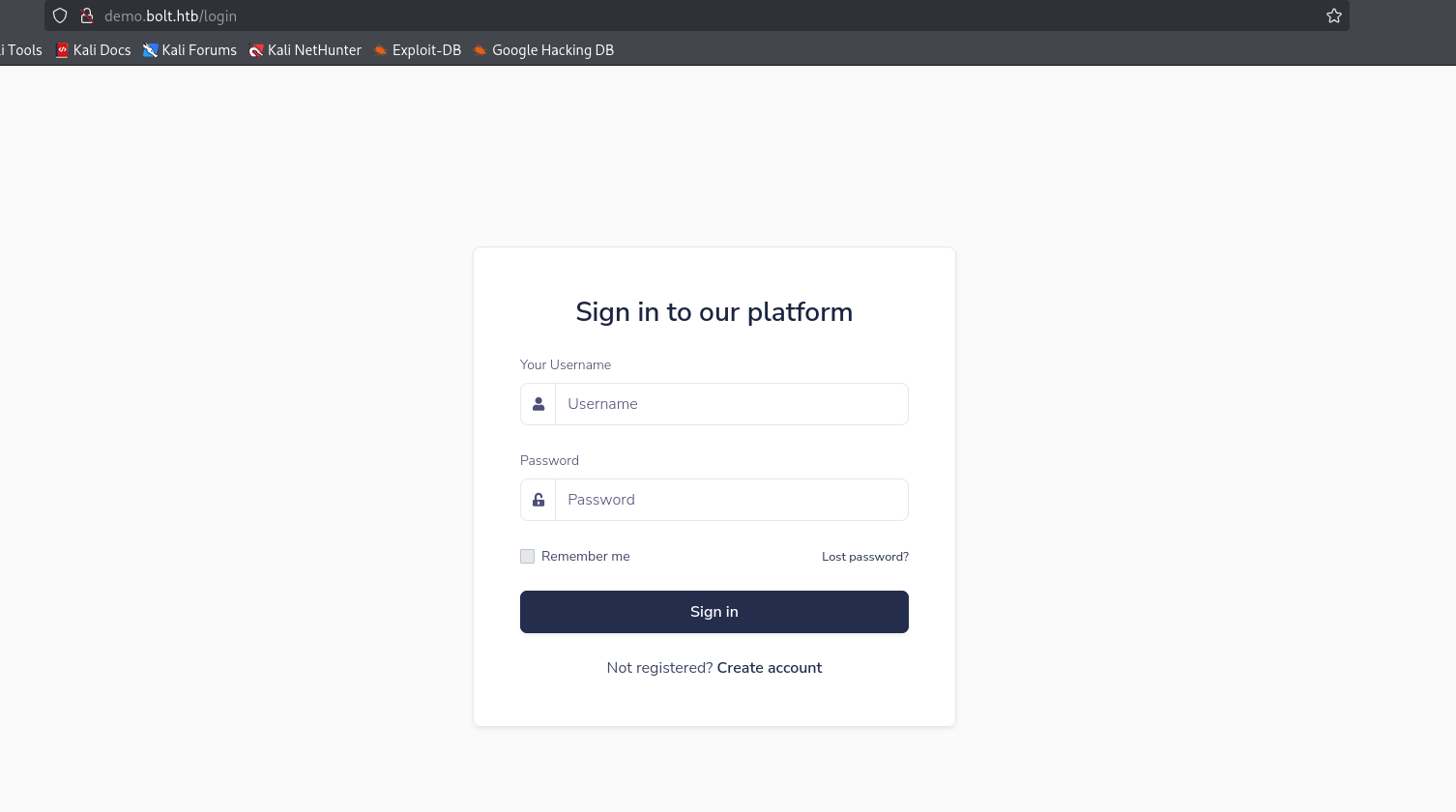Click the 'Your Username' field label
The height and width of the screenshot is (812, 1456).
coord(566,364)
